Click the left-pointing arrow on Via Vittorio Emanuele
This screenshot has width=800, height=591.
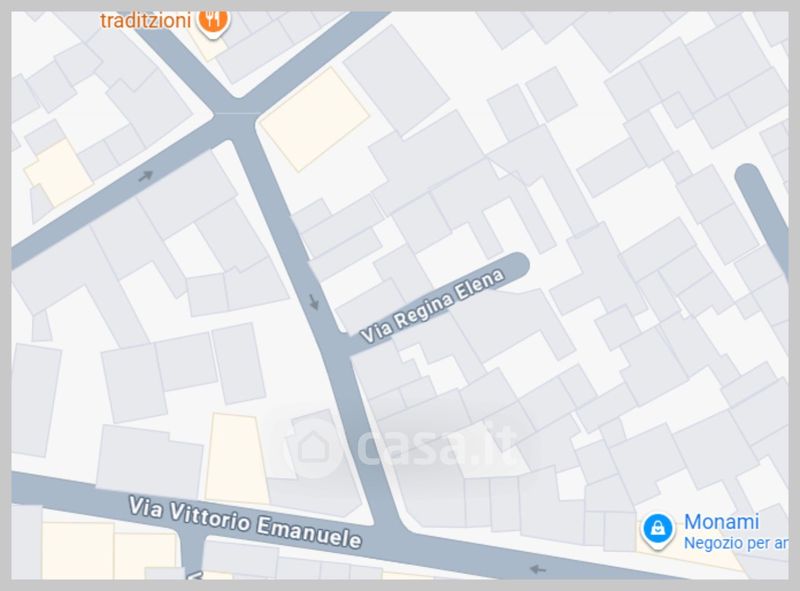point(538,569)
